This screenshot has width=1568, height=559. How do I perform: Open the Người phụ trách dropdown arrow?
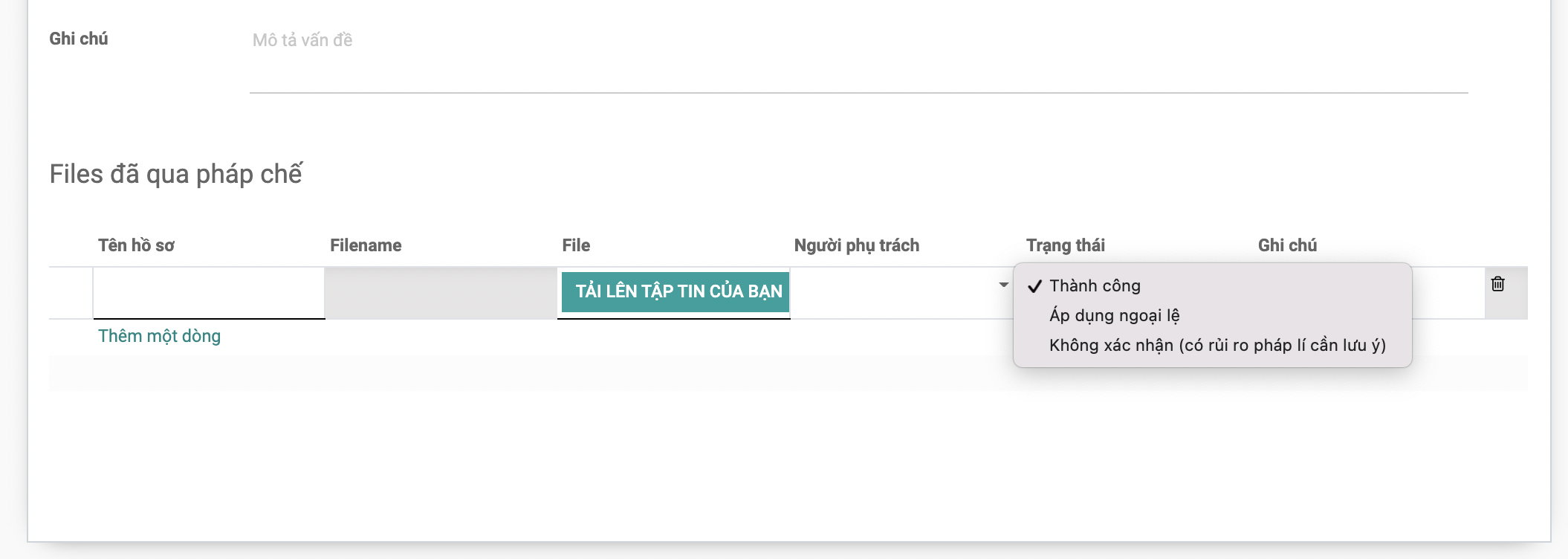tap(1003, 285)
